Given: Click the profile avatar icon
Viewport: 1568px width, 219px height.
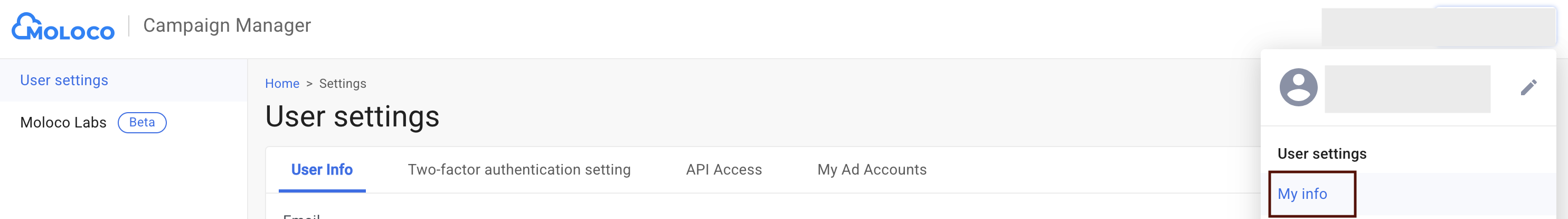Looking at the screenshot, I should pyautogui.click(x=1298, y=87).
